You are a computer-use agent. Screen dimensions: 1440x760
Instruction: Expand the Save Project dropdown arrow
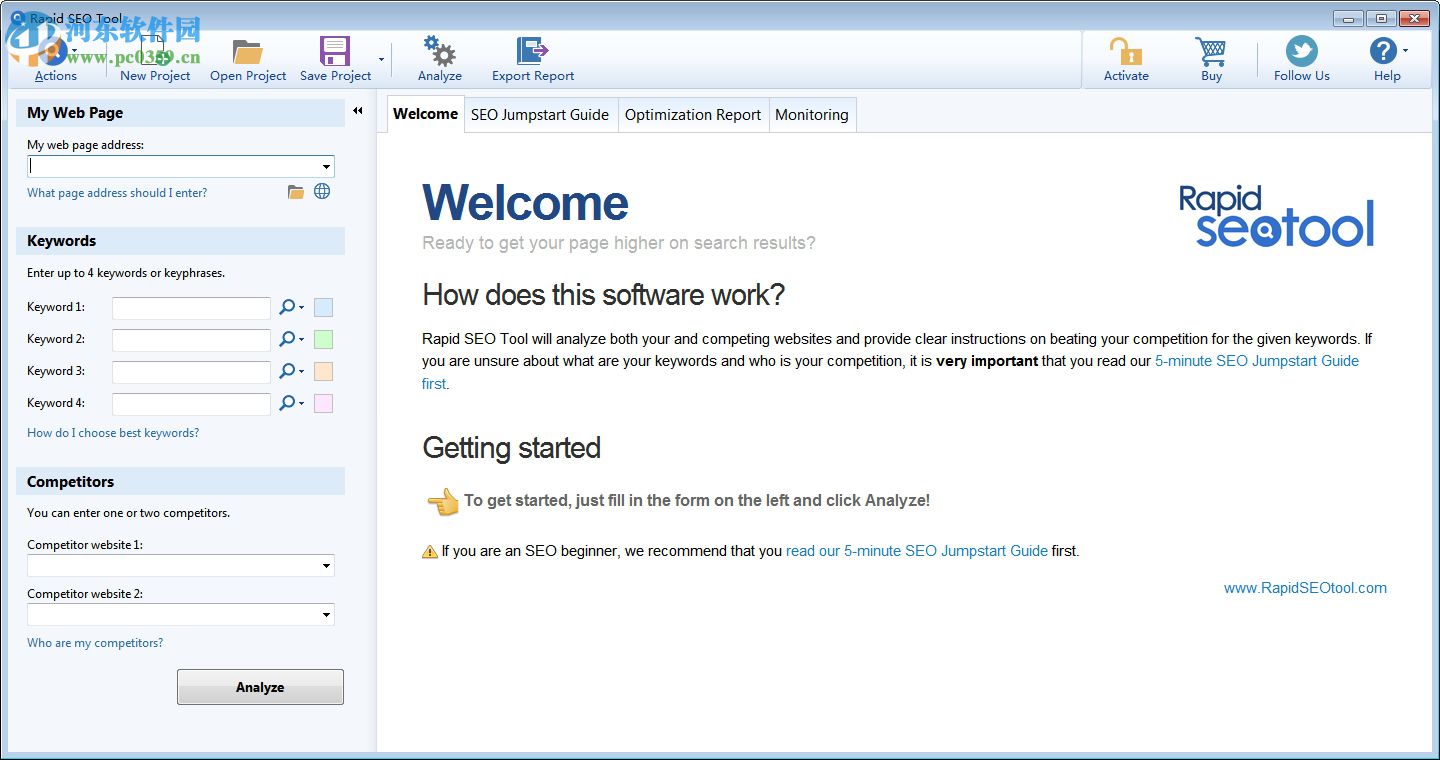381,60
